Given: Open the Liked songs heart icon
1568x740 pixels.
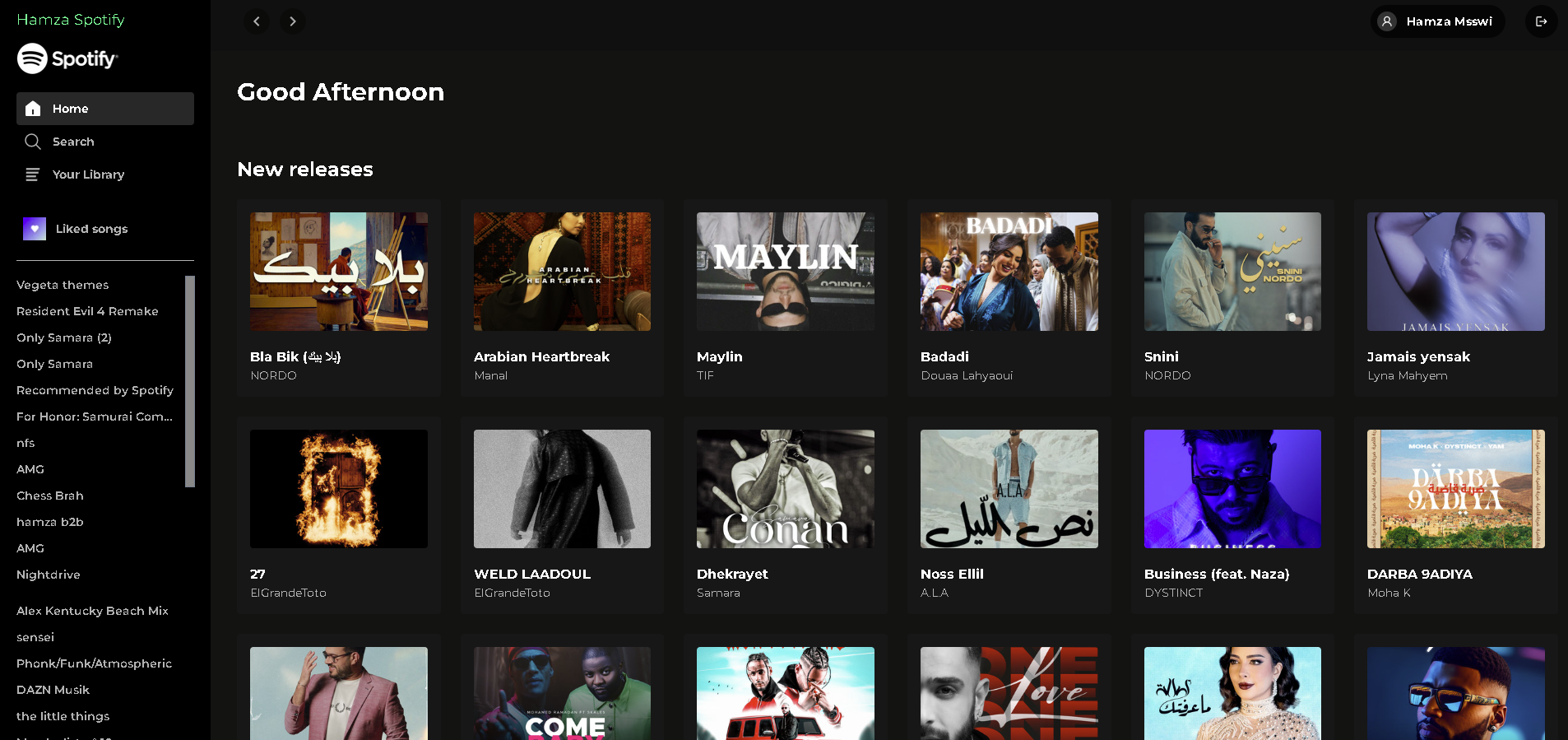Looking at the screenshot, I should click(35, 229).
